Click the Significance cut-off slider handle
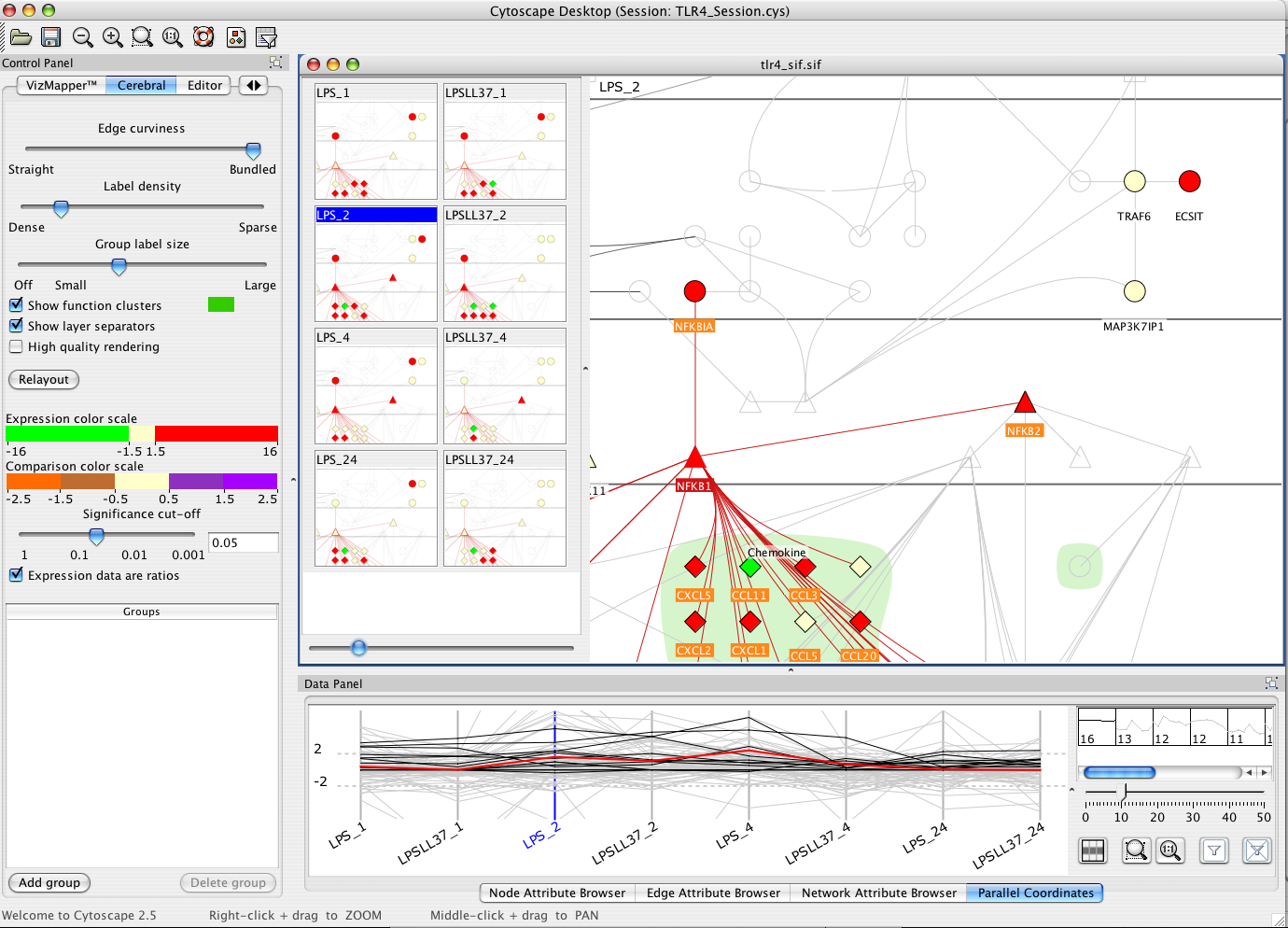This screenshot has width=1288, height=928. pos(96,536)
